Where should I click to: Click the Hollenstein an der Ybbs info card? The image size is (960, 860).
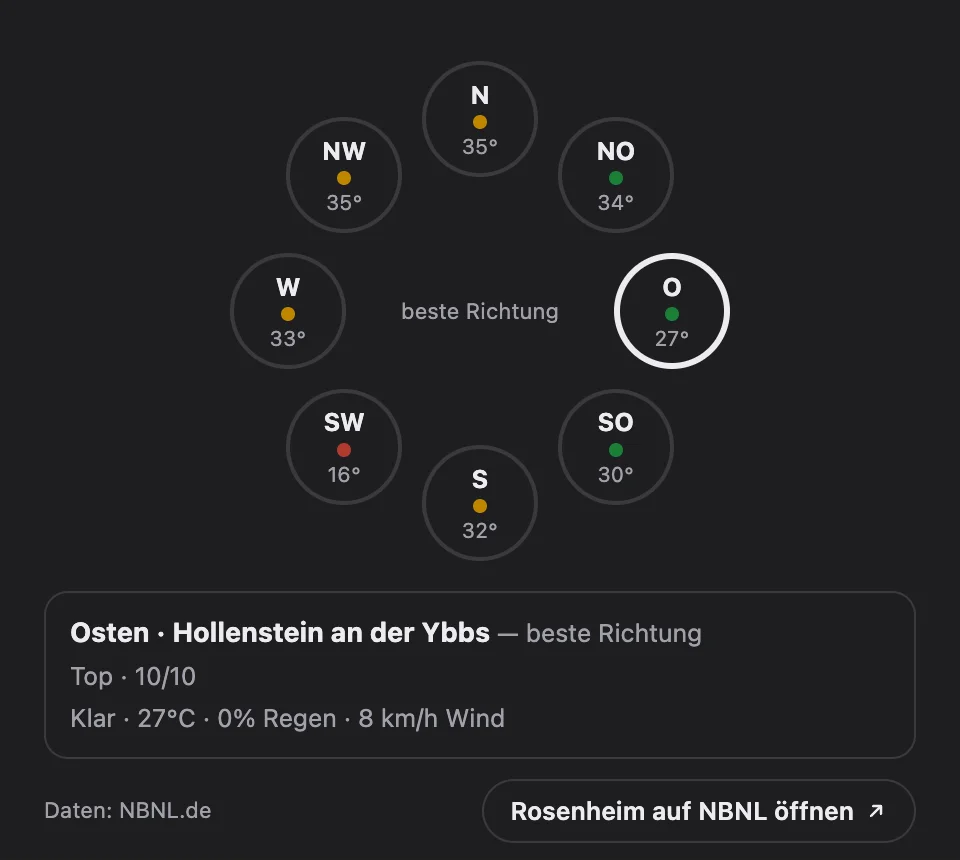[480, 675]
